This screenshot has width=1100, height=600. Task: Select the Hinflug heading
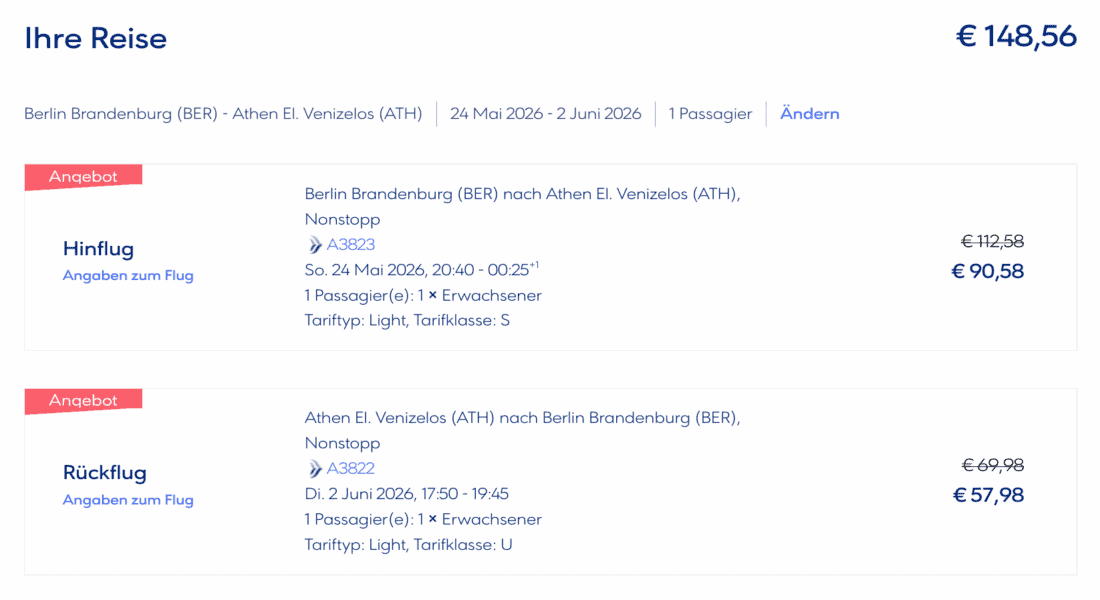coord(98,249)
